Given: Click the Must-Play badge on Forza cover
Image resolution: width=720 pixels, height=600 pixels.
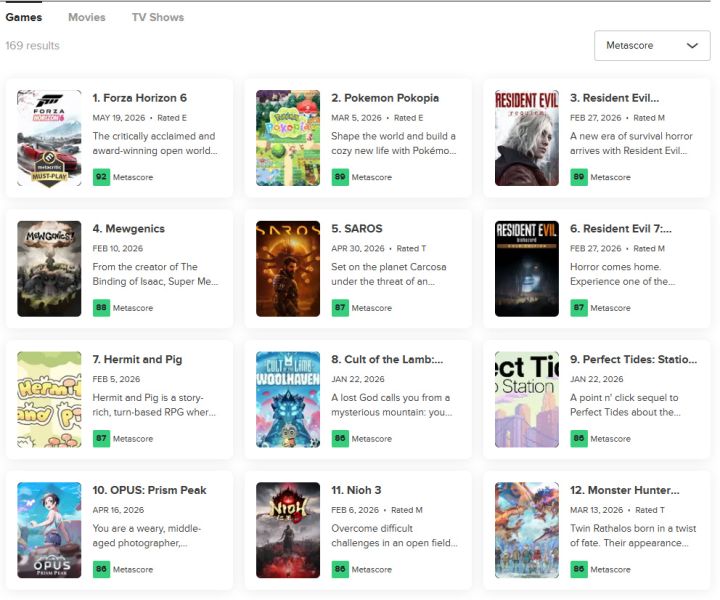Looking at the screenshot, I should tap(49, 168).
